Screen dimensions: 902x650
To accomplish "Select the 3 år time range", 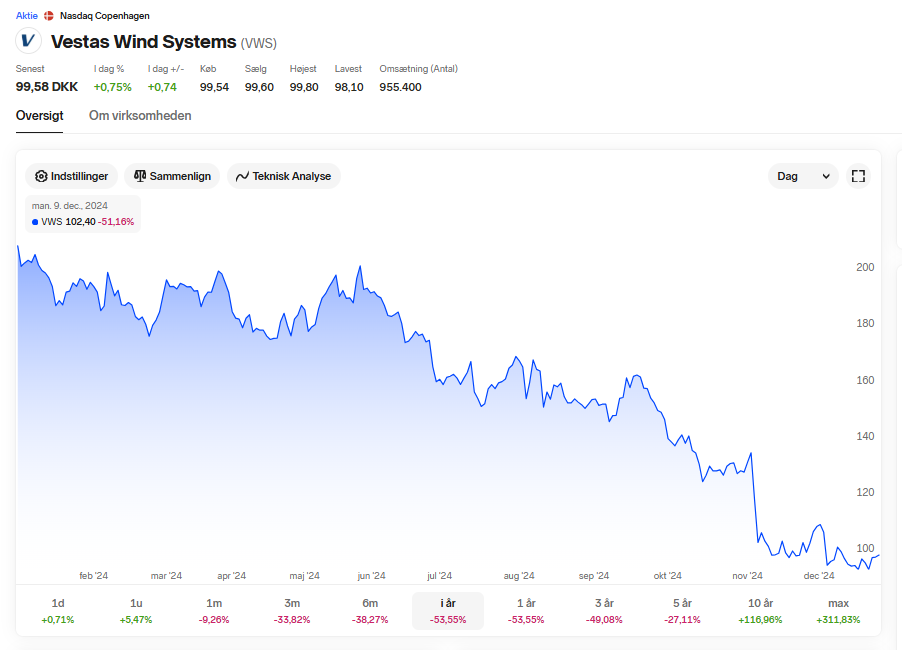I will (604, 611).
